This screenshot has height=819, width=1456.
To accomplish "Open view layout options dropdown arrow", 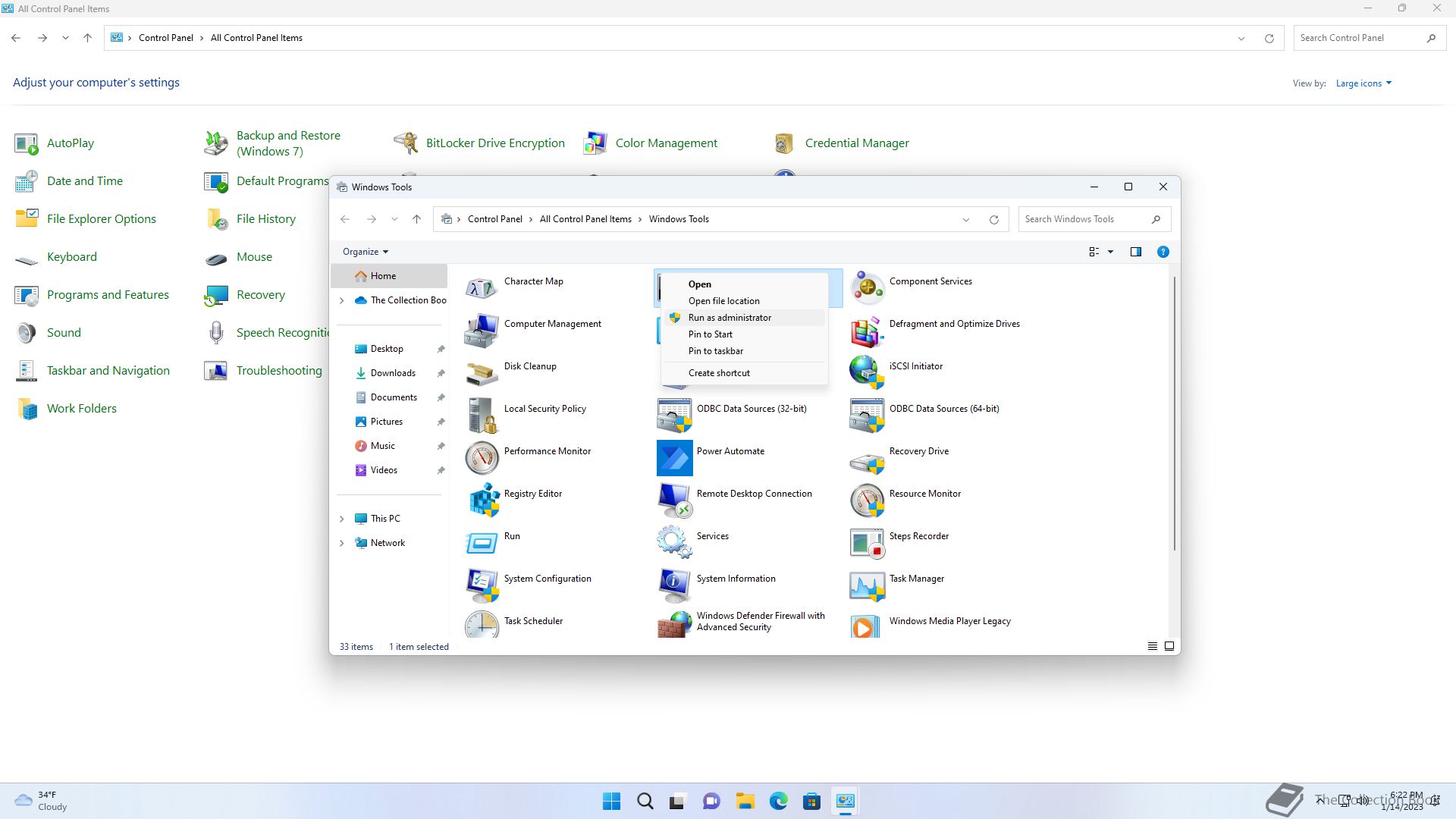I will (x=1111, y=252).
